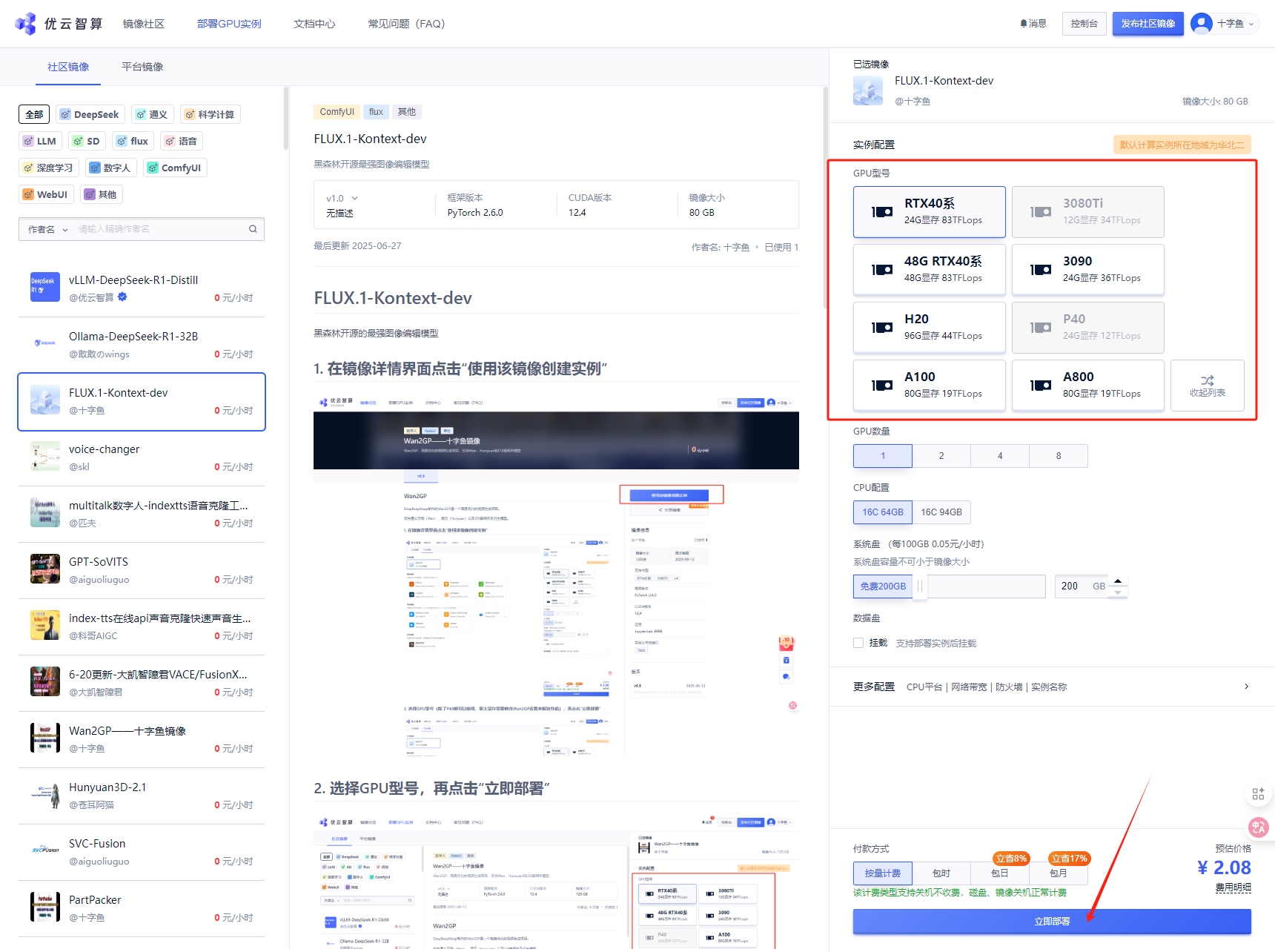Filter by the SD tag
This screenshot has height=952, width=1275.
[x=87, y=141]
